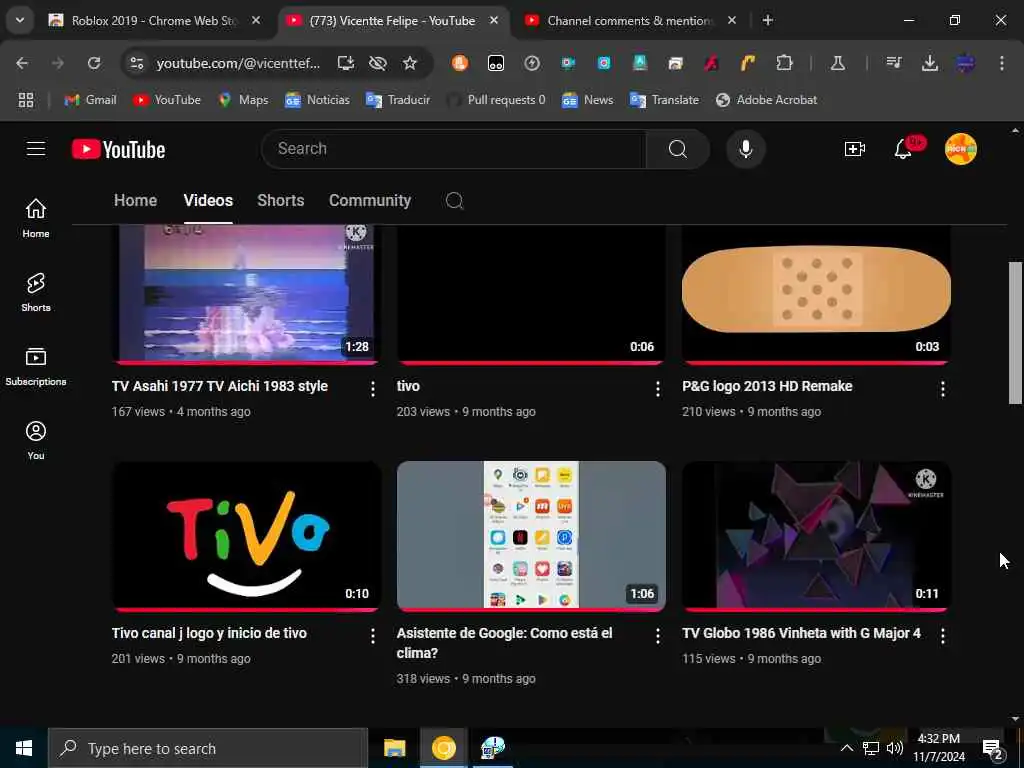Open Chrome three-dot menu
The width and height of the screenshot is (1024, 768).
point(1002,63)
